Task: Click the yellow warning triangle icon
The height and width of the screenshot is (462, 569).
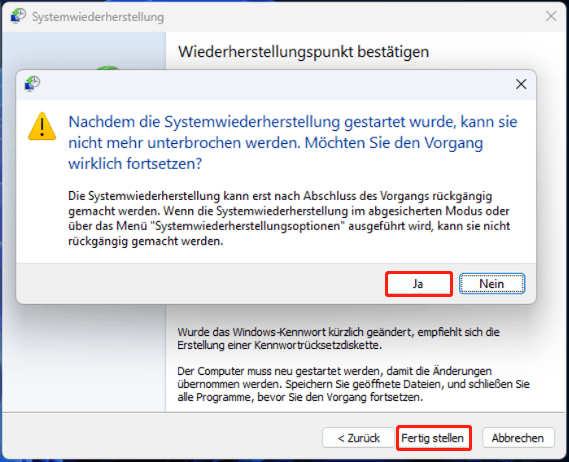Action: 42,126
